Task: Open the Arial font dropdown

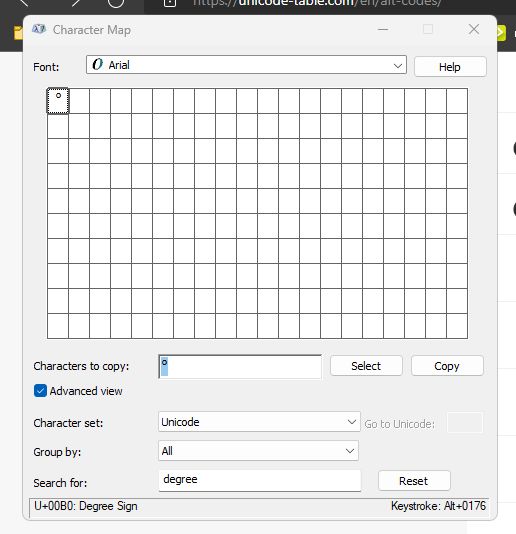Action: coord(246,64)
